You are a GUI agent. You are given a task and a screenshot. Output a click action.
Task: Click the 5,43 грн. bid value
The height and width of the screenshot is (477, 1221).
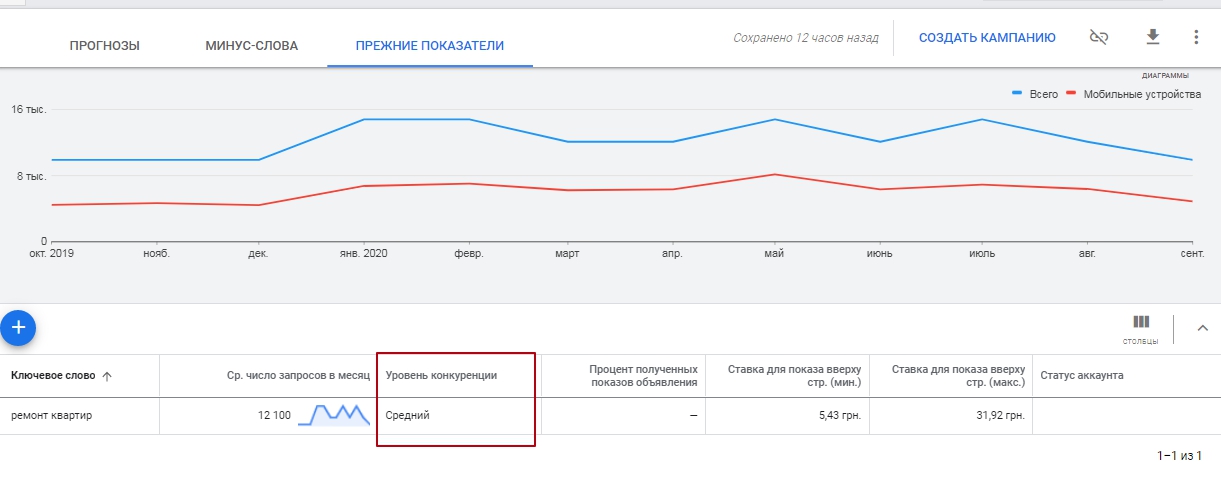click(x=839, y=415)
